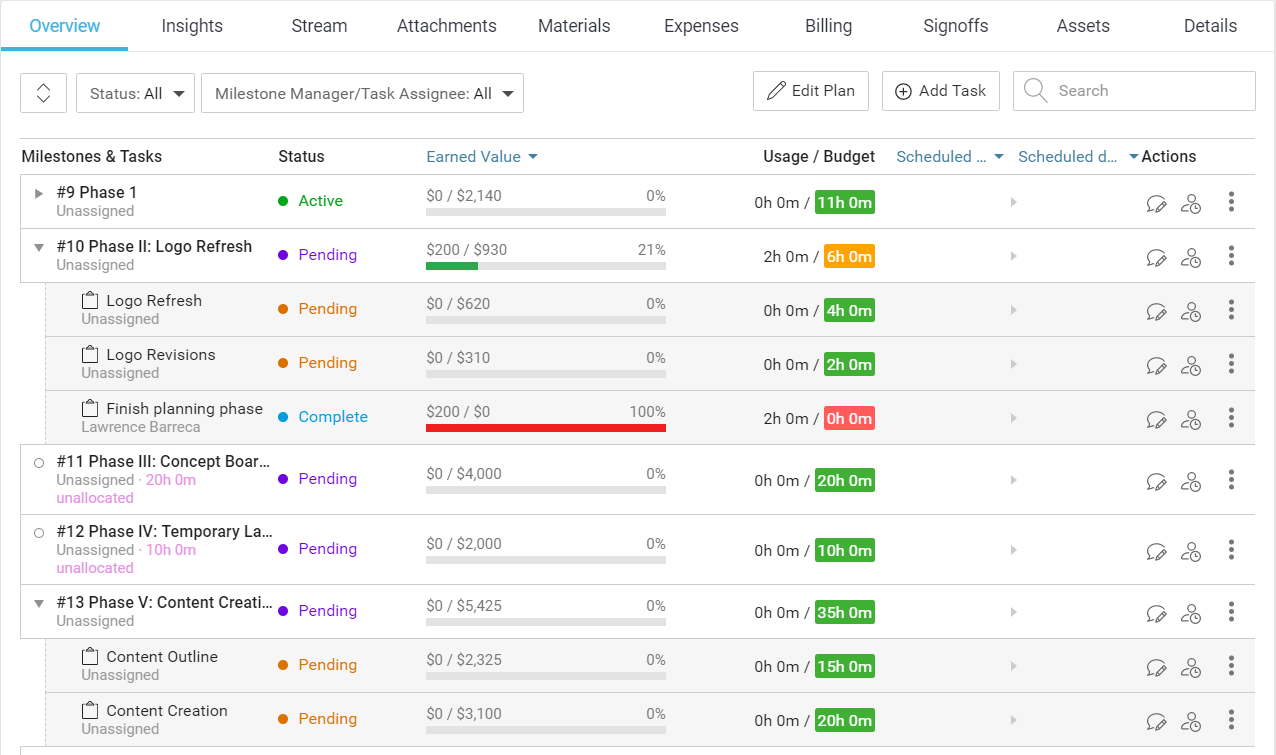Select the radio circle beside #12 Phase IV
The width and height of the screenshot is (1276, 755).
tap(37, 533)
